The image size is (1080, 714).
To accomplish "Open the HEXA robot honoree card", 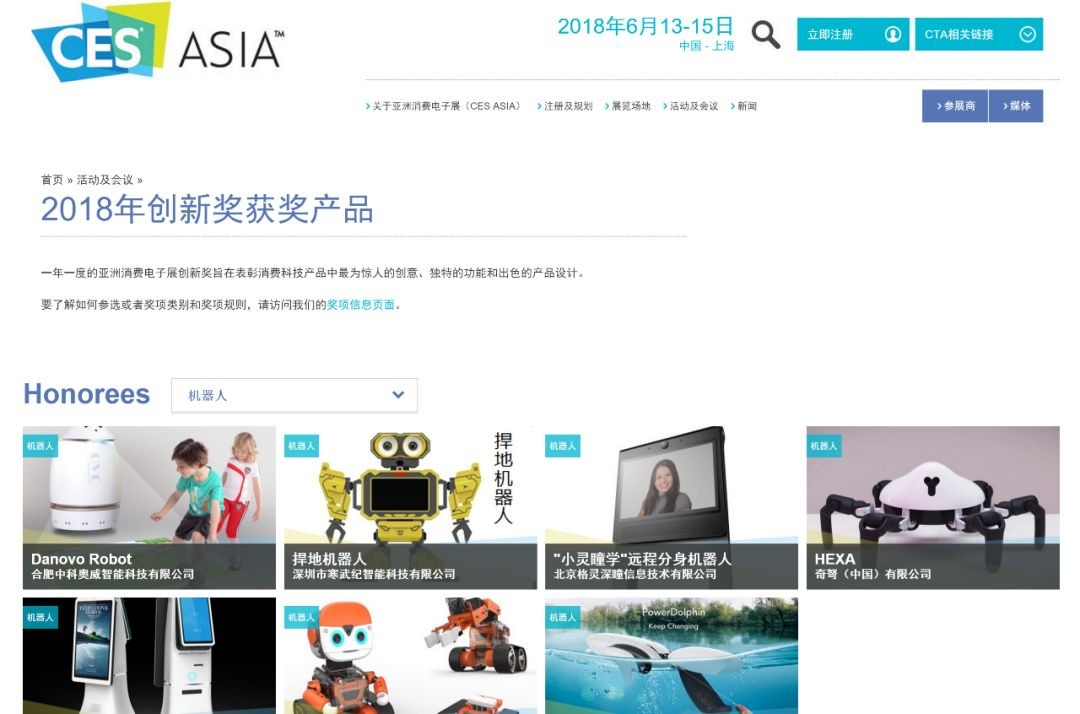I will [933, 507].
